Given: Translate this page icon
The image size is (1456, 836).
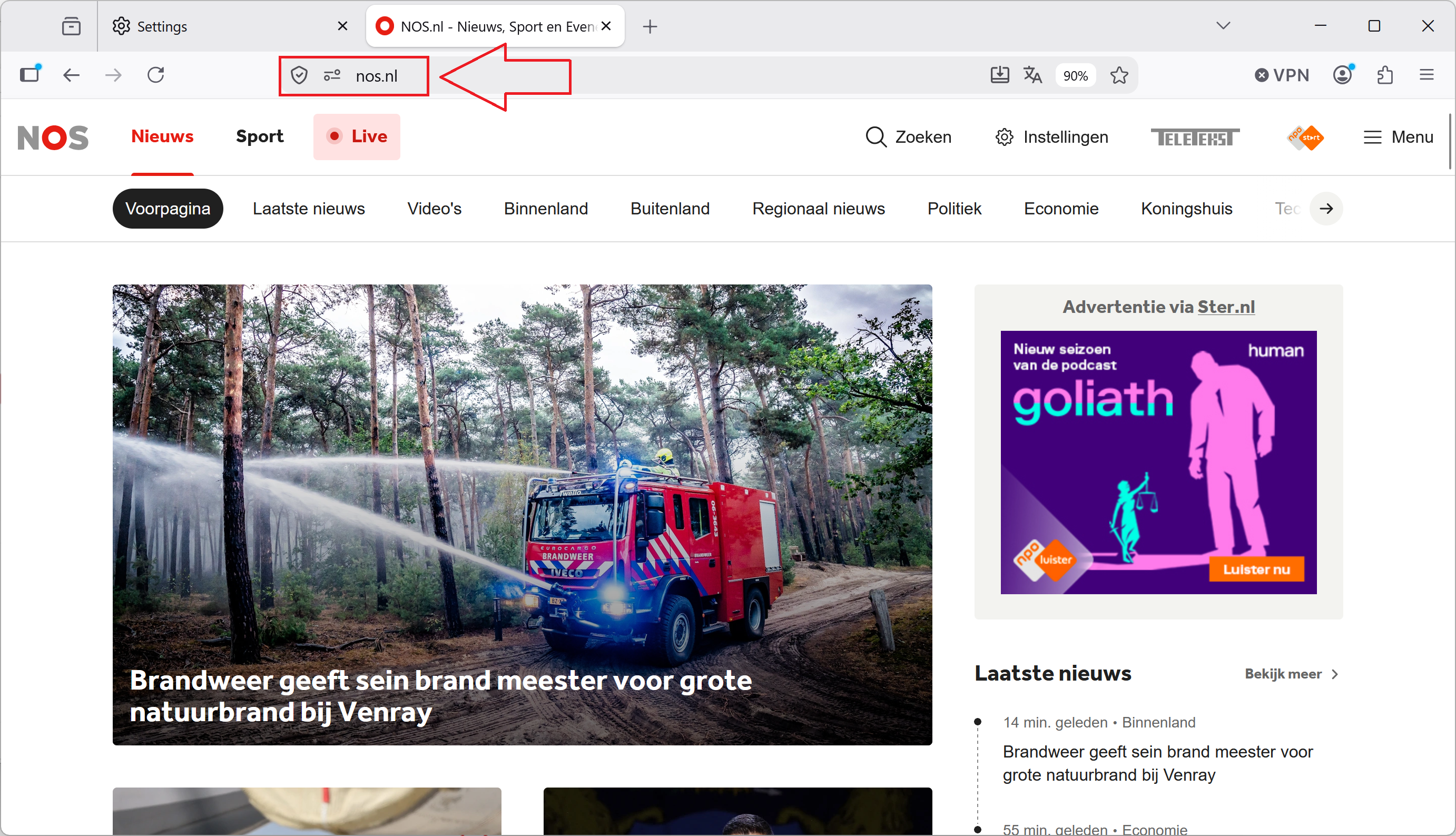Looking at the screenshot, I should [x=1033, y=75].
